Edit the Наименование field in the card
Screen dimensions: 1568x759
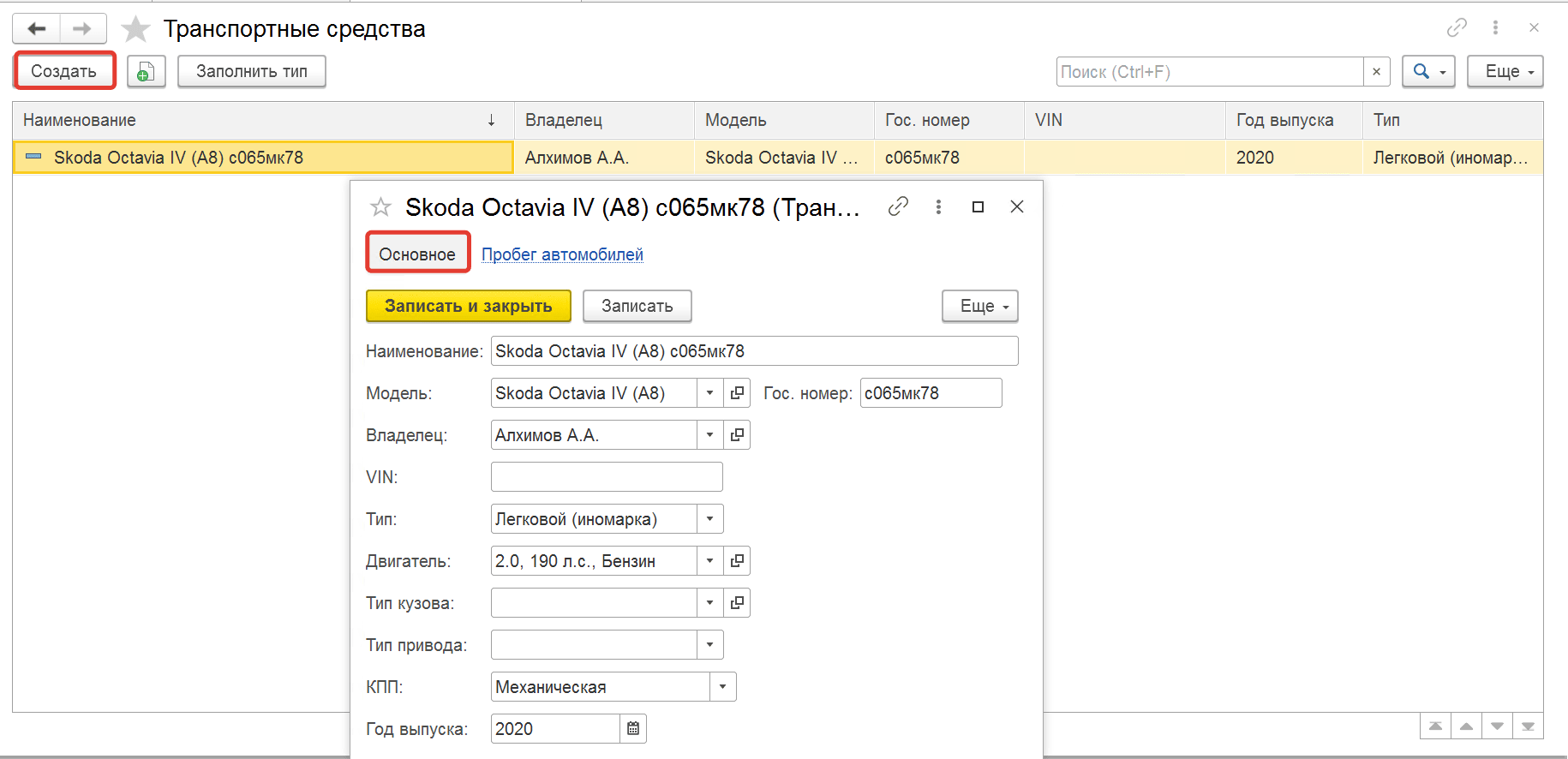point(754,351)
